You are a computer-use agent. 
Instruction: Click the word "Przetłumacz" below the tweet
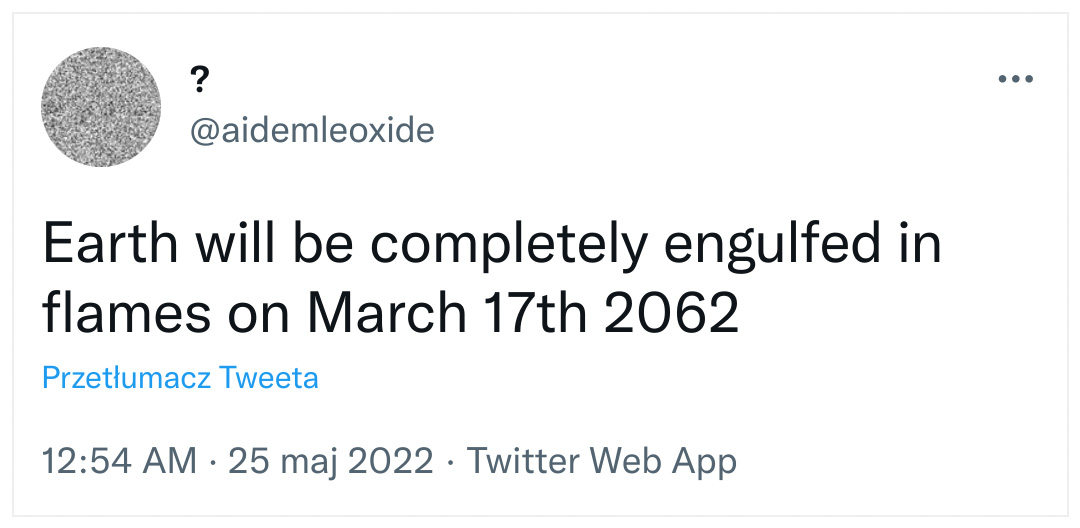coord(127,378)
